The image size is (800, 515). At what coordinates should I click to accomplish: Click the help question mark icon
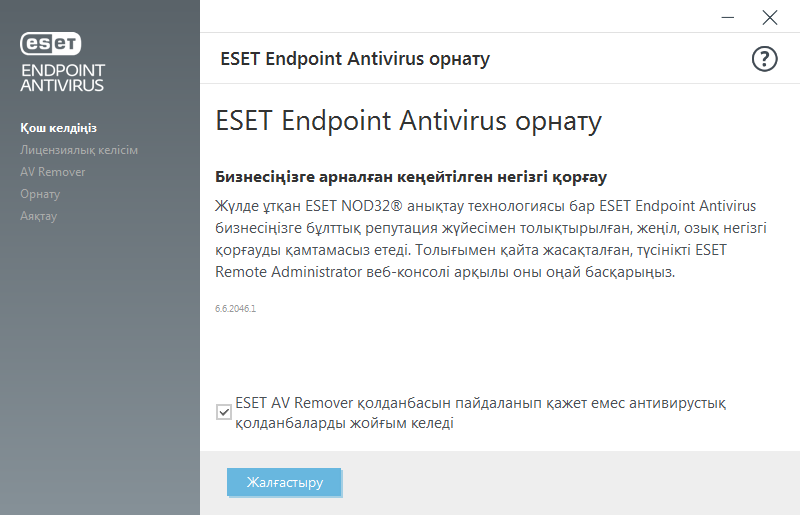point(764,59)
